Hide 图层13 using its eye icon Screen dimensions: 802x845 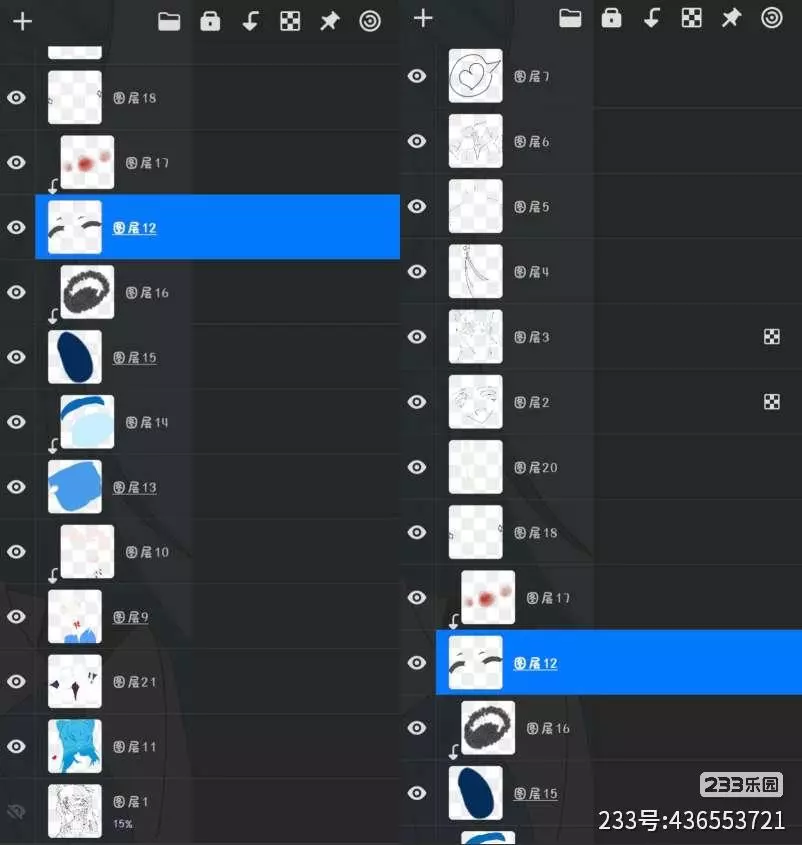click(x=17, y=487)
